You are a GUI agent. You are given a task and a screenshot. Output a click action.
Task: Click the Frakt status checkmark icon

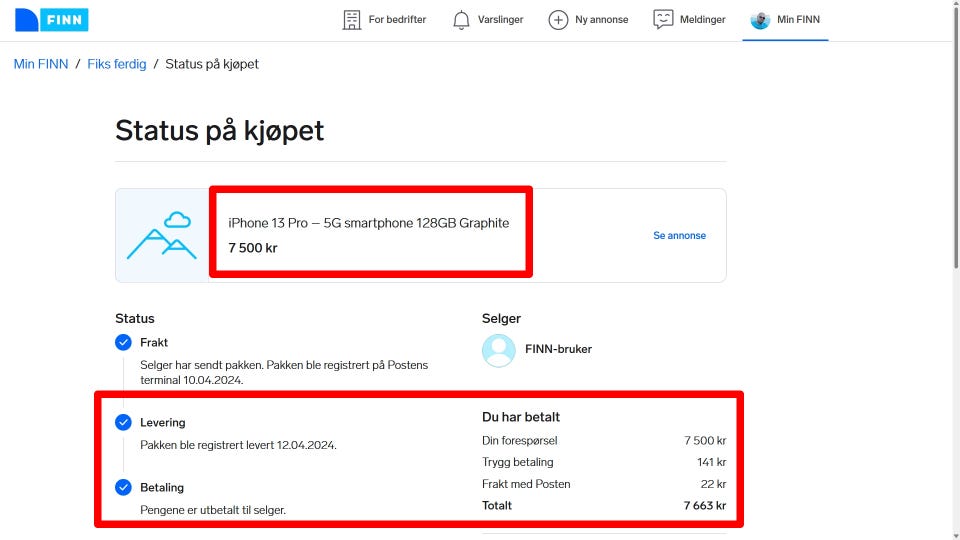pos(123,342)
